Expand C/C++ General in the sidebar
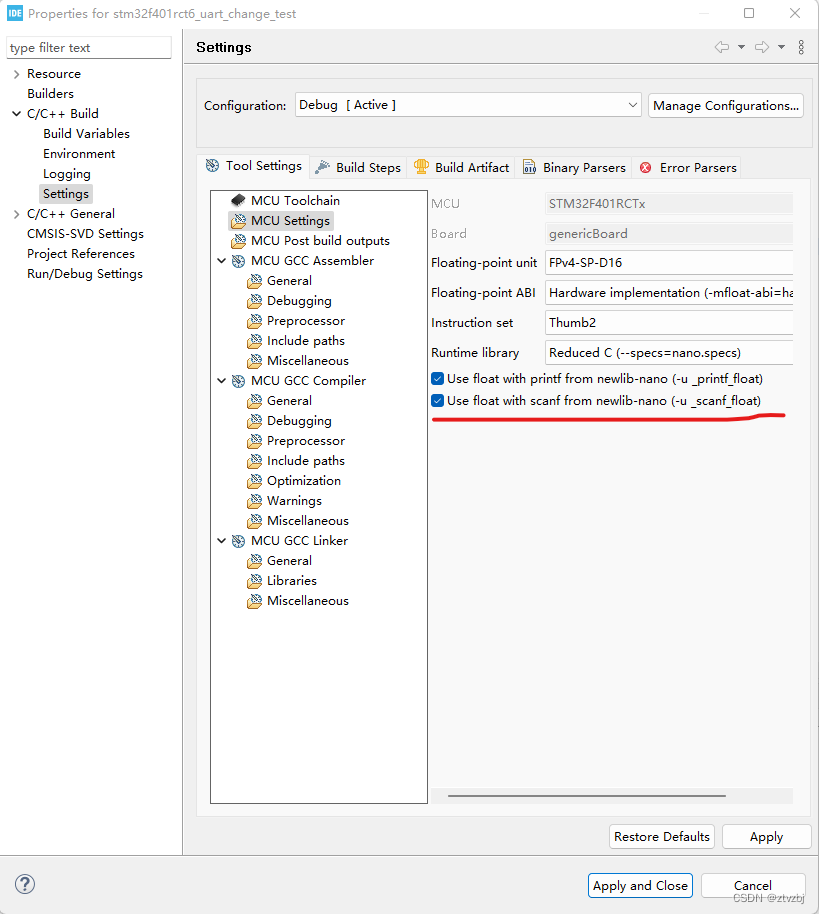Image resolution: width=819 pixels, height=914 pixels. click(x=17, y=213)
